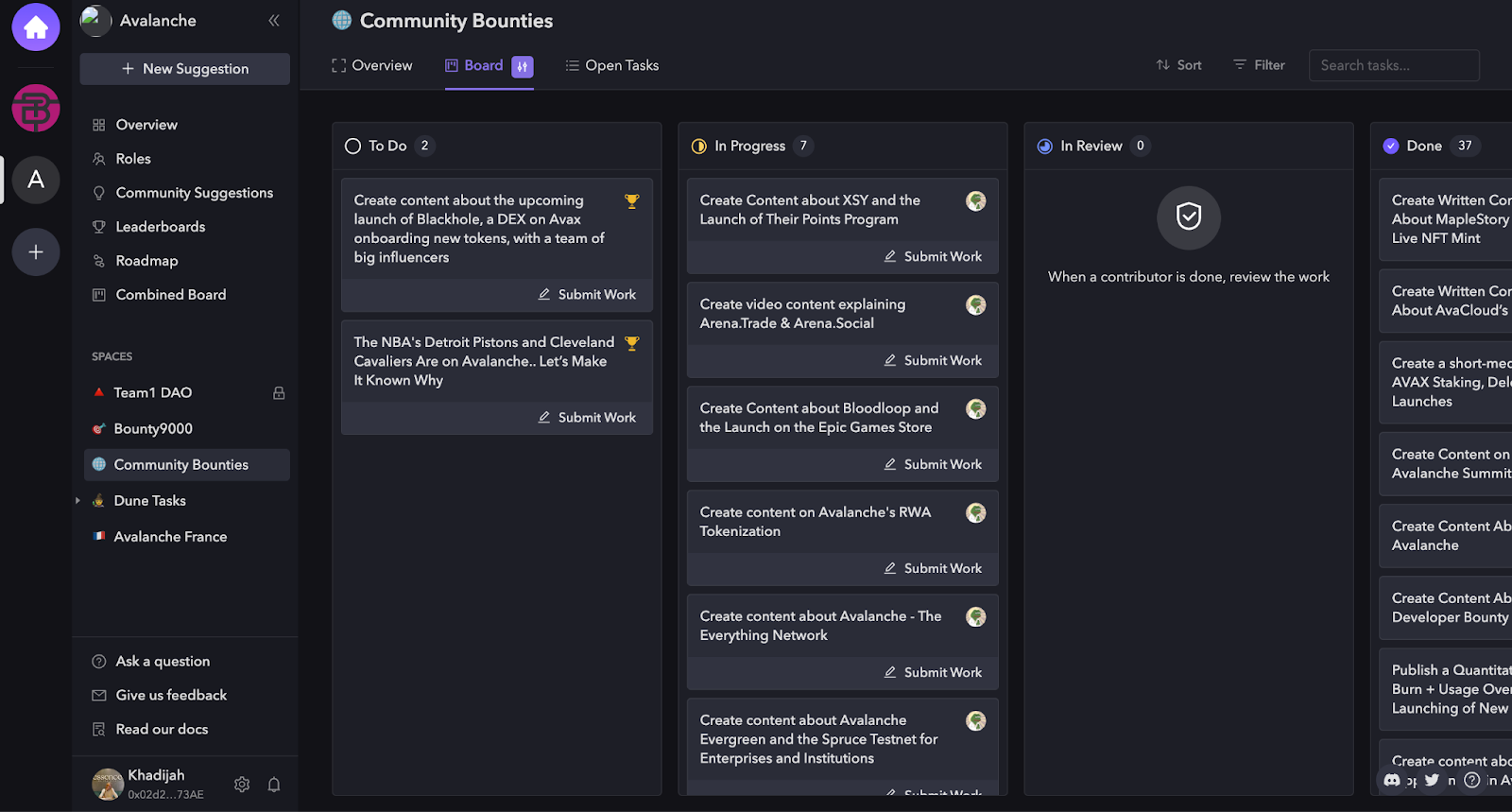Click the Search tasks field
Viewport: 1512px width, 812px height.
(1394, 65)
